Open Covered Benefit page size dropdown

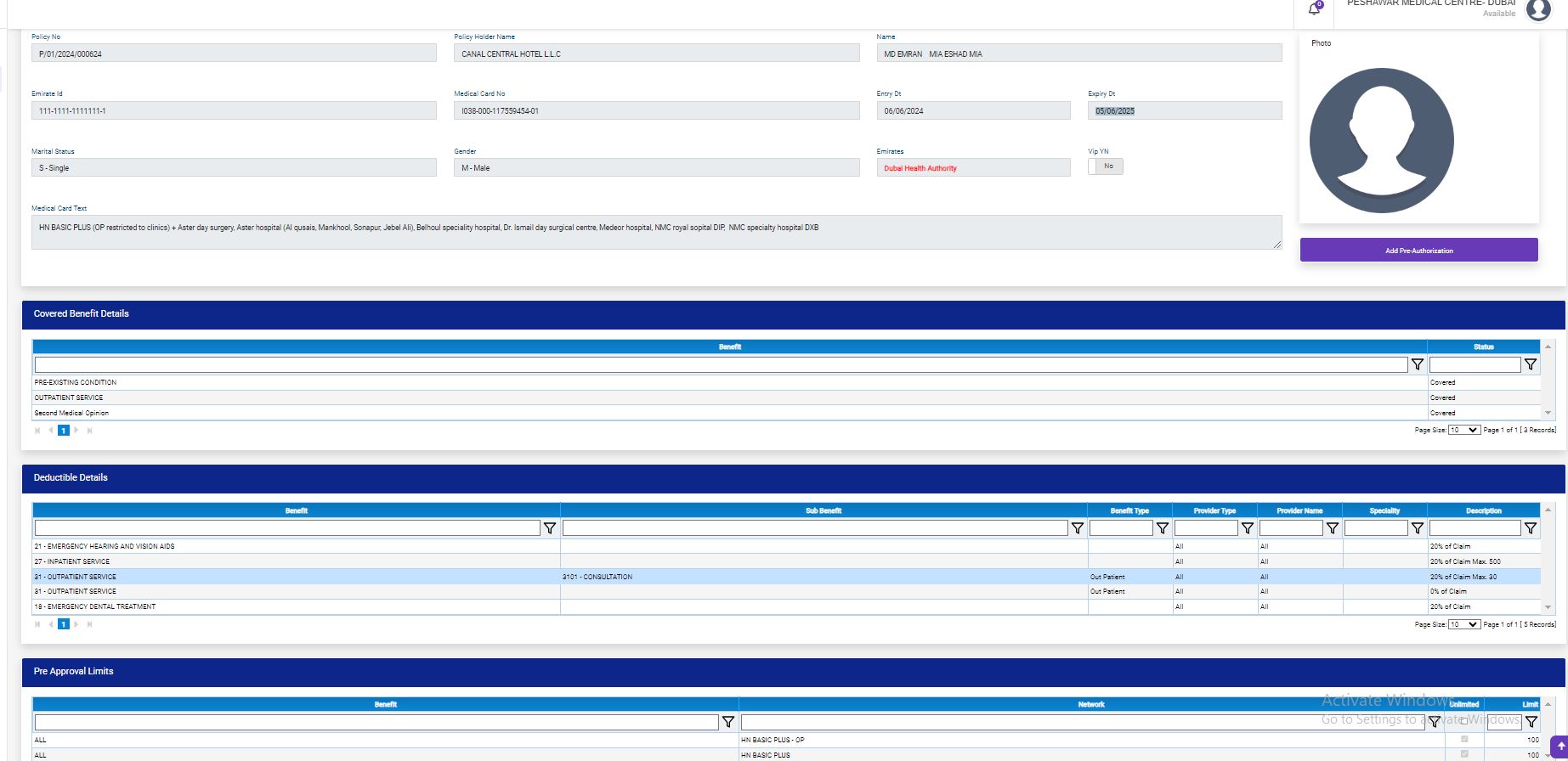pos(1463,431)
